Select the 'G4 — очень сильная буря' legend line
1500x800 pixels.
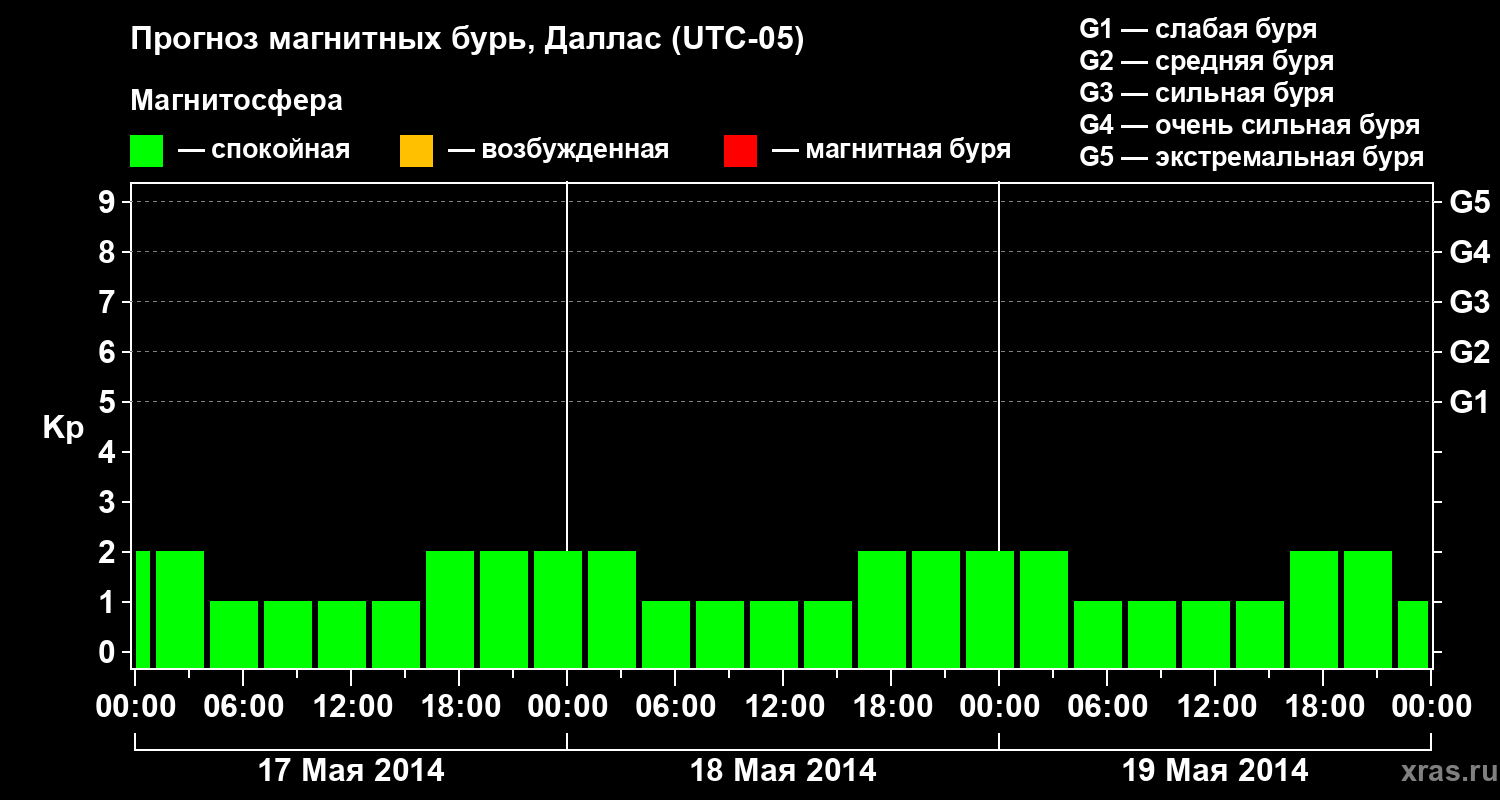point(1250,125)
